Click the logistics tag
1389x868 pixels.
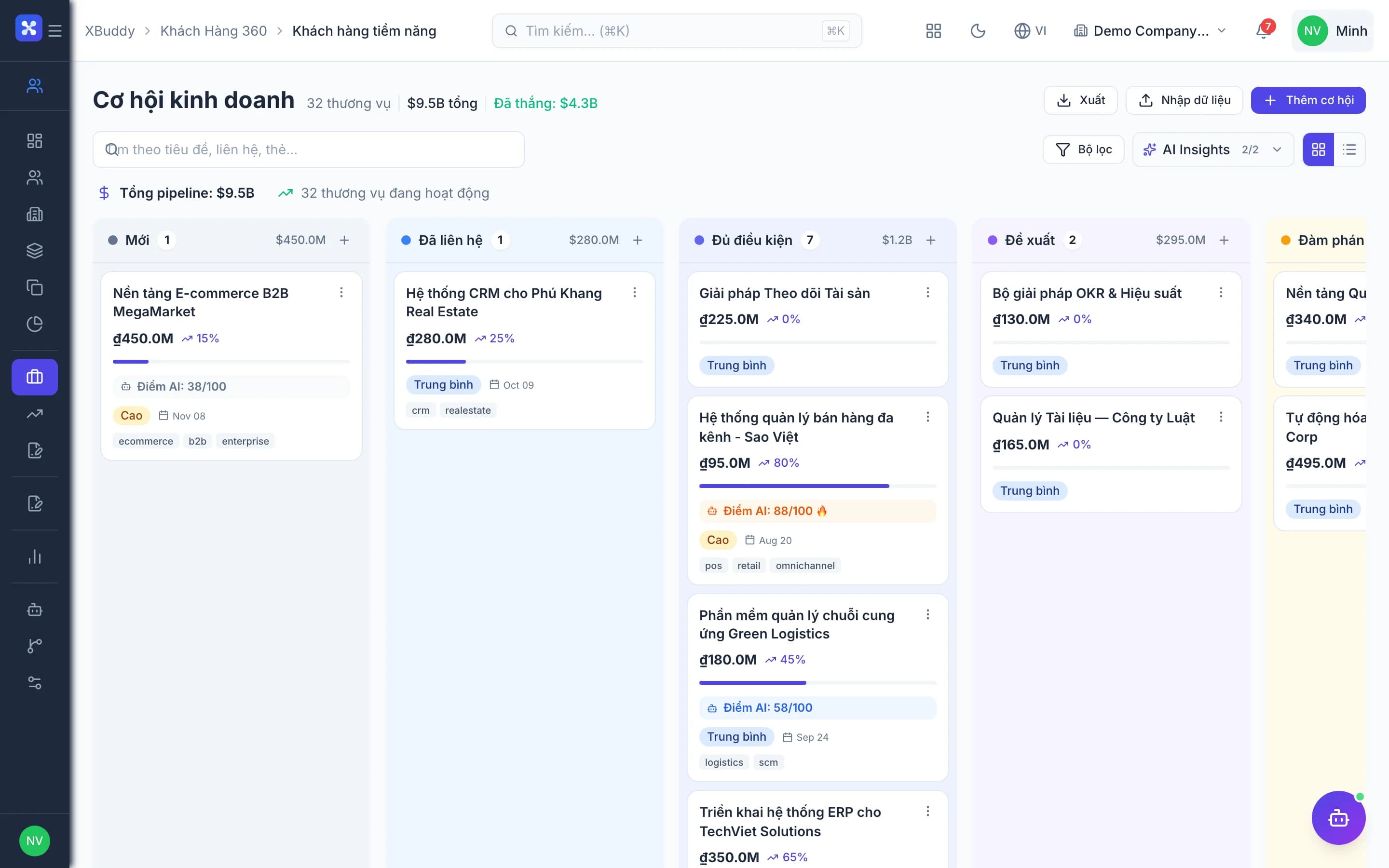pos(724,762)
